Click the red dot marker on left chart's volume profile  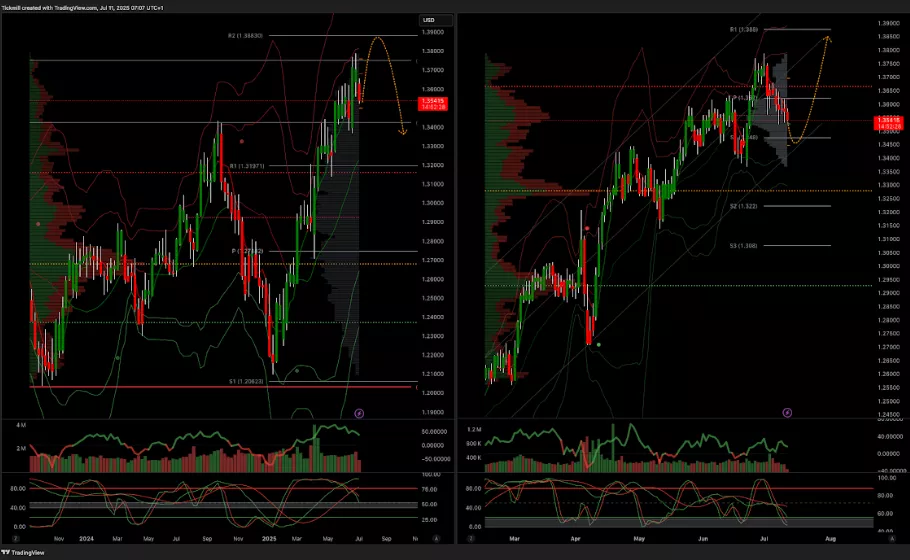tap(39, 224)
